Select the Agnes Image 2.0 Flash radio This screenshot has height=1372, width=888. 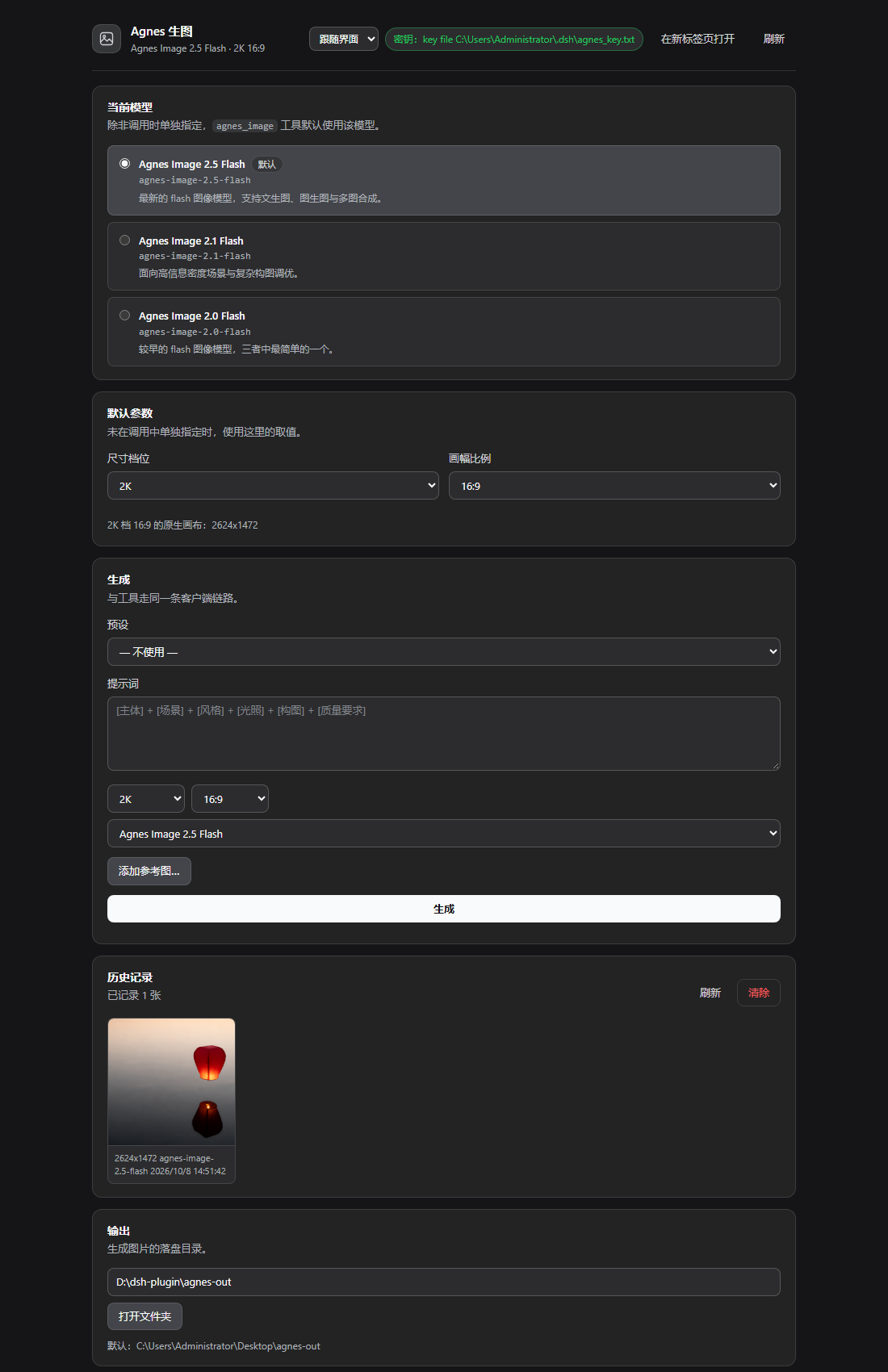(124, 315)
